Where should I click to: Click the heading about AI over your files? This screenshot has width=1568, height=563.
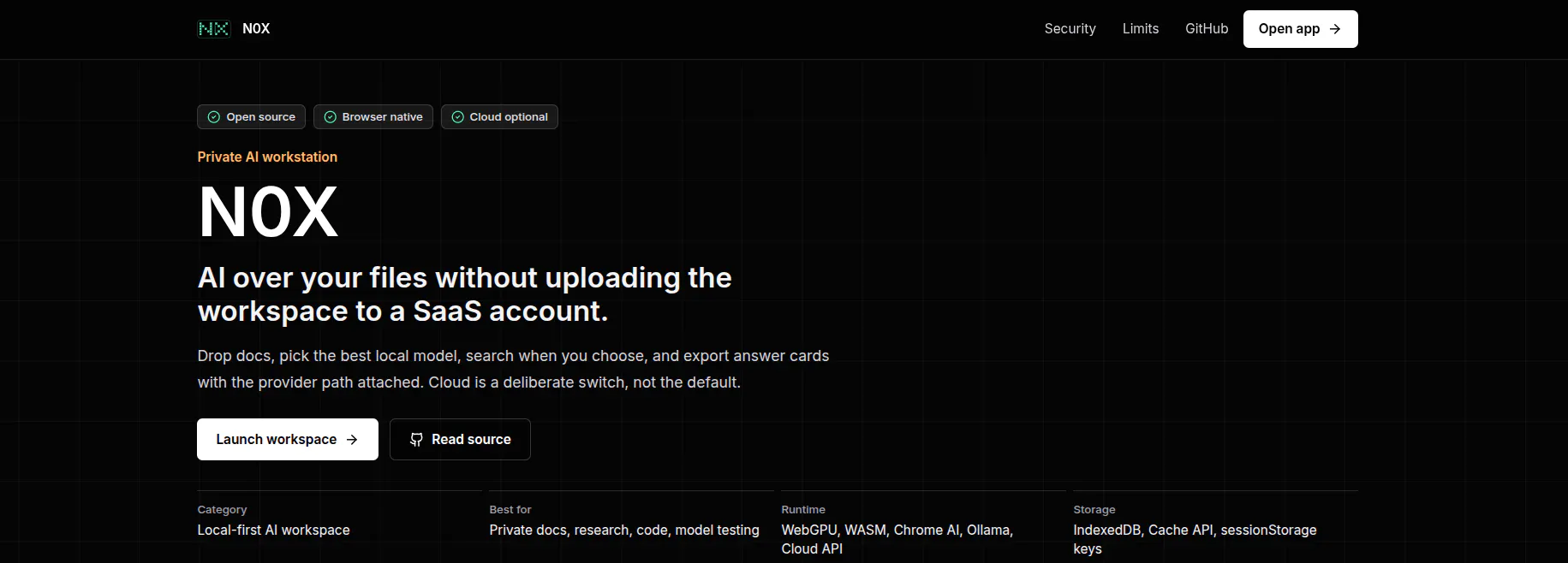coord(465,294)
